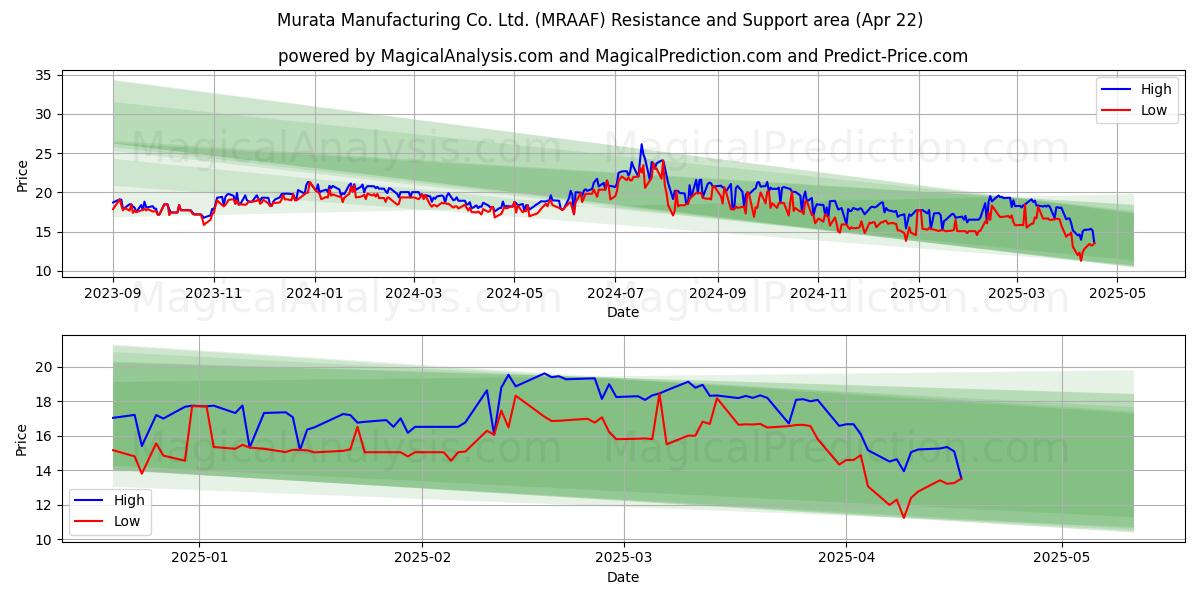Click the '12' y-axis tick on lower chart

coord(44,505)
